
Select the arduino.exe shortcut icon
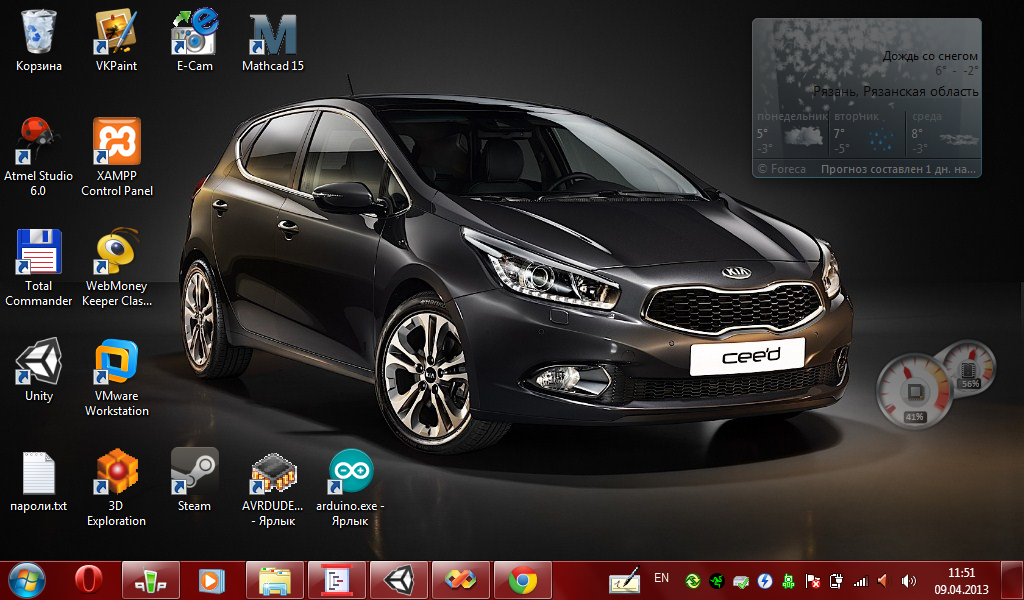click(x=350, y=472)
